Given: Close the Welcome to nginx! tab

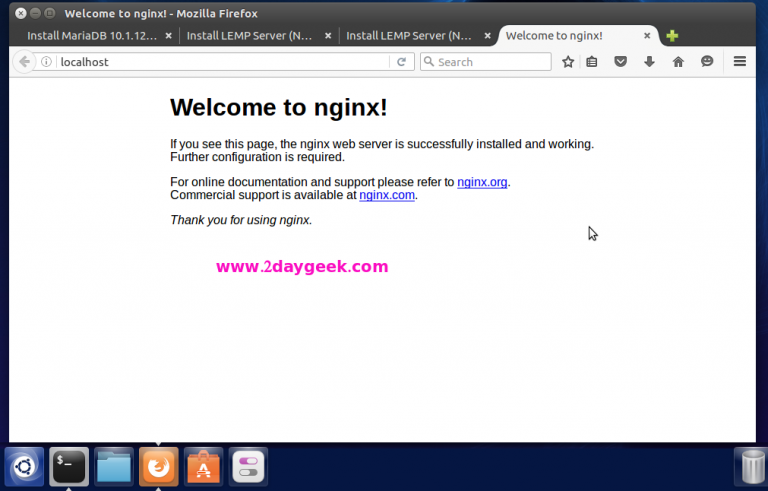Looking at the screenshot, I should tap(647, 36).
